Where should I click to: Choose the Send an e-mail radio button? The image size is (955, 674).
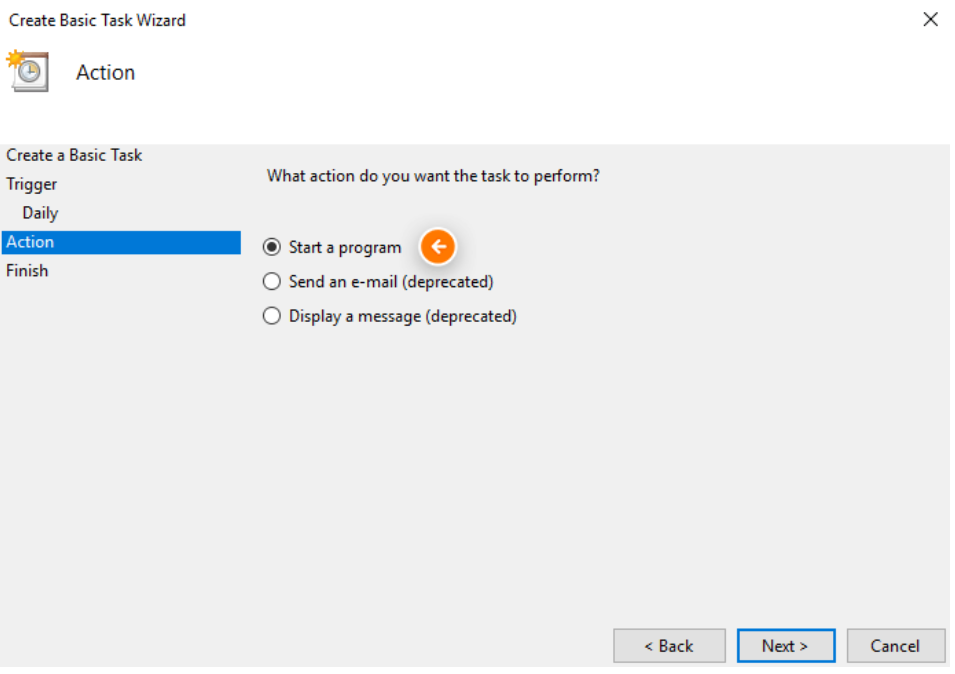[x=272, y=282]
